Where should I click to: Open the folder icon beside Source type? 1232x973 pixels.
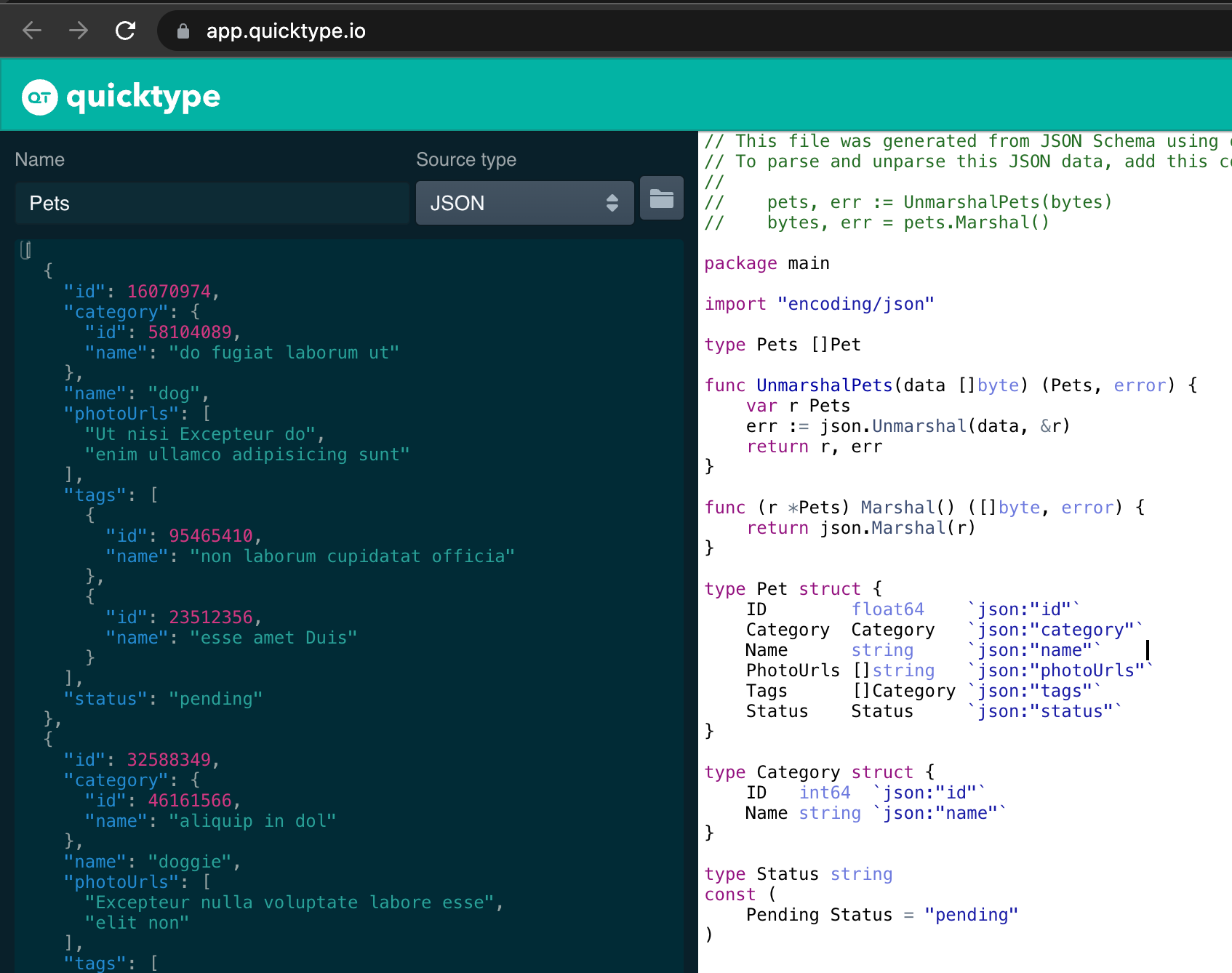[661, 199]
